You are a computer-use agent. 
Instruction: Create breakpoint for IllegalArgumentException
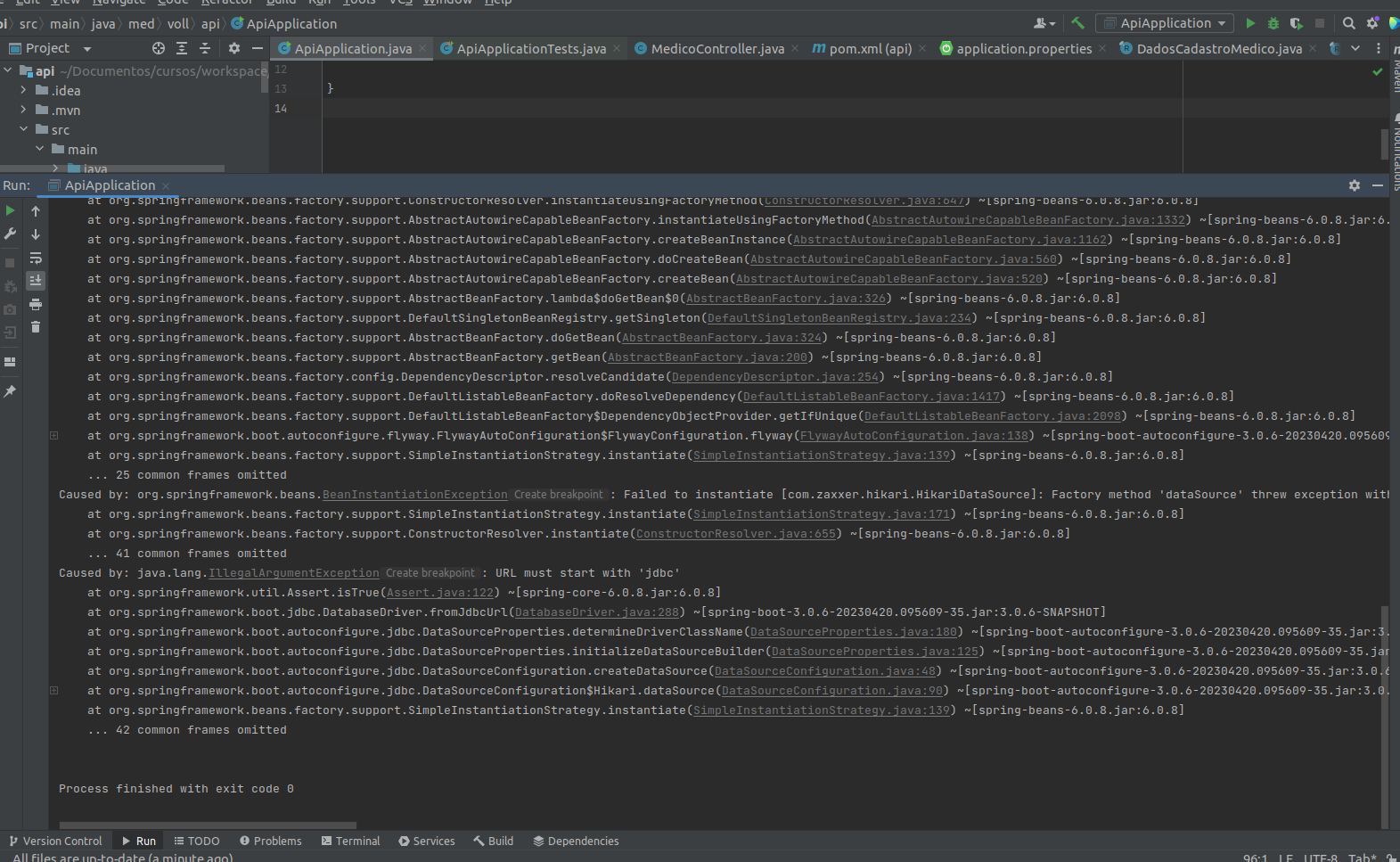[x=430, y=573]
